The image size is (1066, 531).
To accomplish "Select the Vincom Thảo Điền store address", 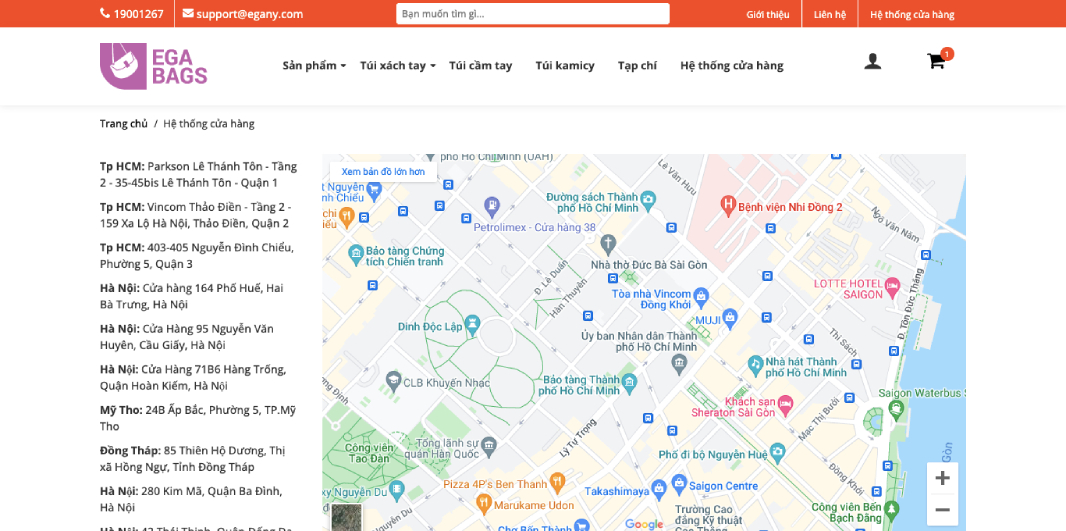I will [x=196, y=215].
